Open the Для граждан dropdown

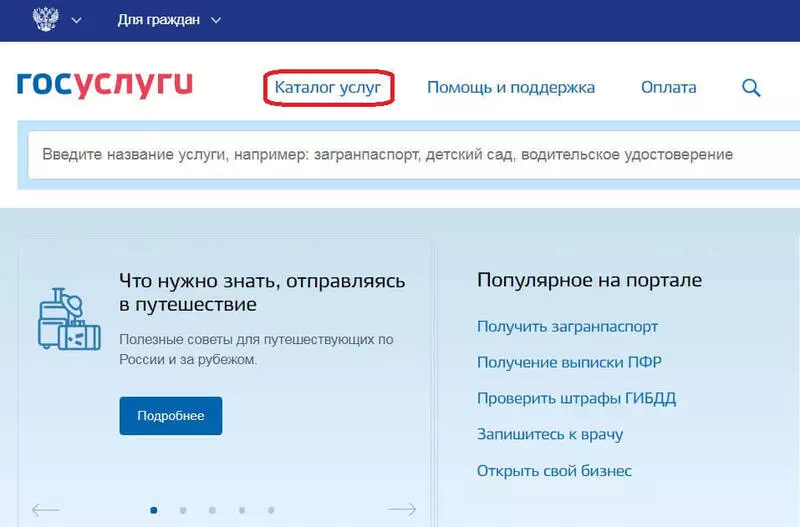[x=169, y=20]
